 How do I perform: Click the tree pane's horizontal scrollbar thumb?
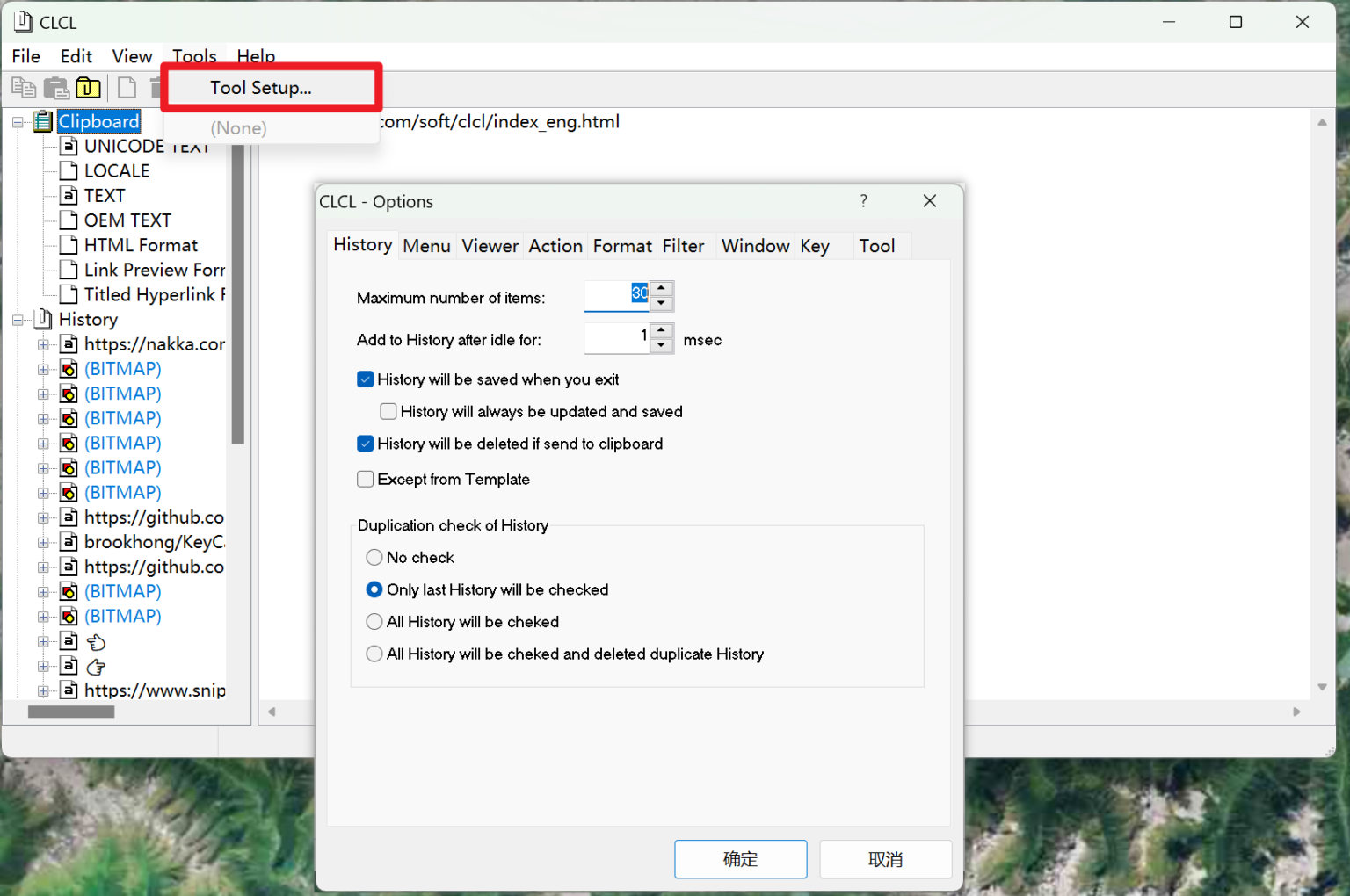[71, 712]
